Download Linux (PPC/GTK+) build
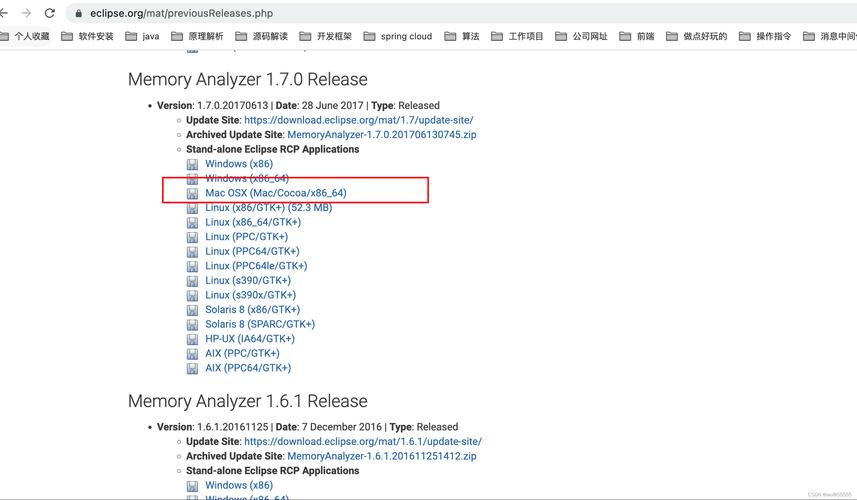This screenshot has height=500, width=857. point(246,237)
